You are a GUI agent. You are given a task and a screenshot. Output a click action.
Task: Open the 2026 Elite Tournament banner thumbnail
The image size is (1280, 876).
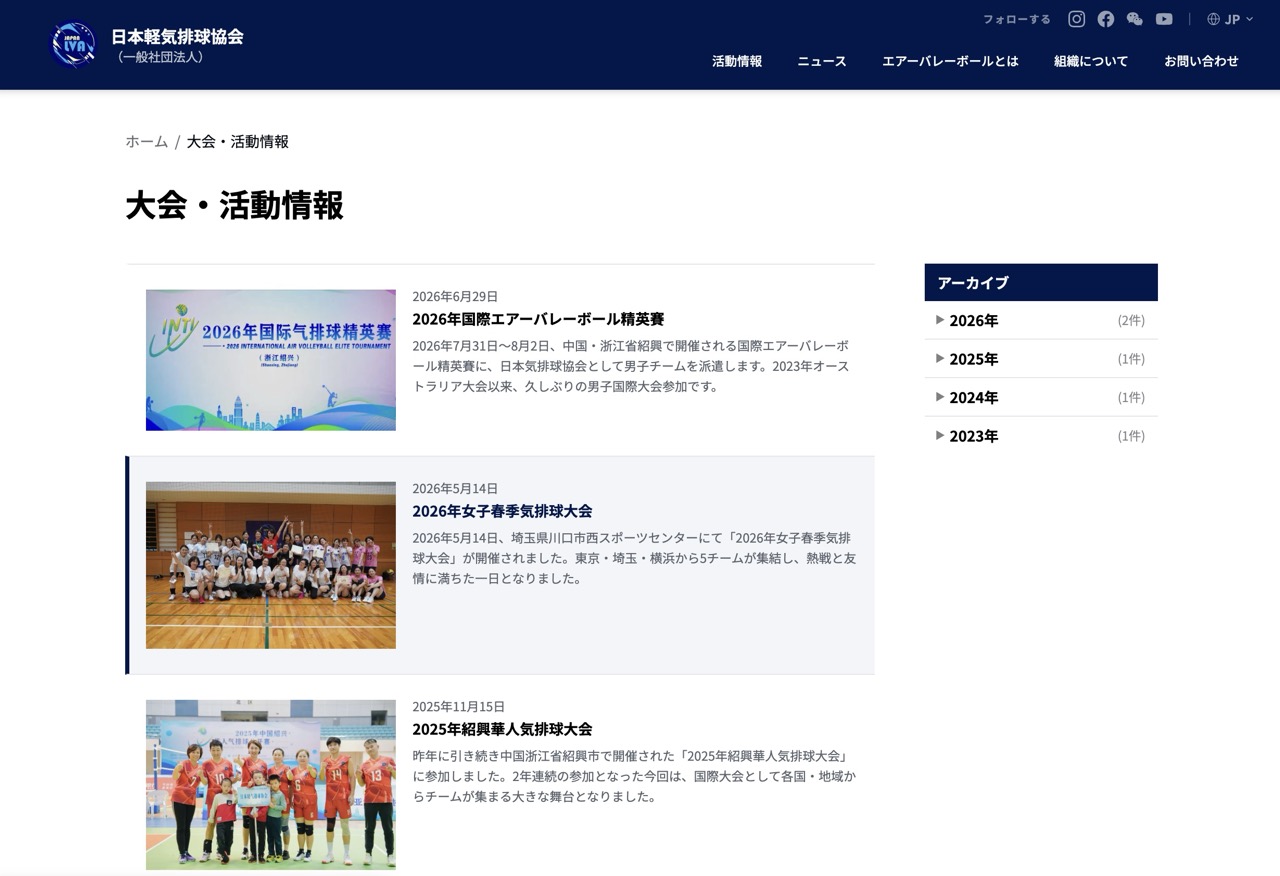pos(271,360)
